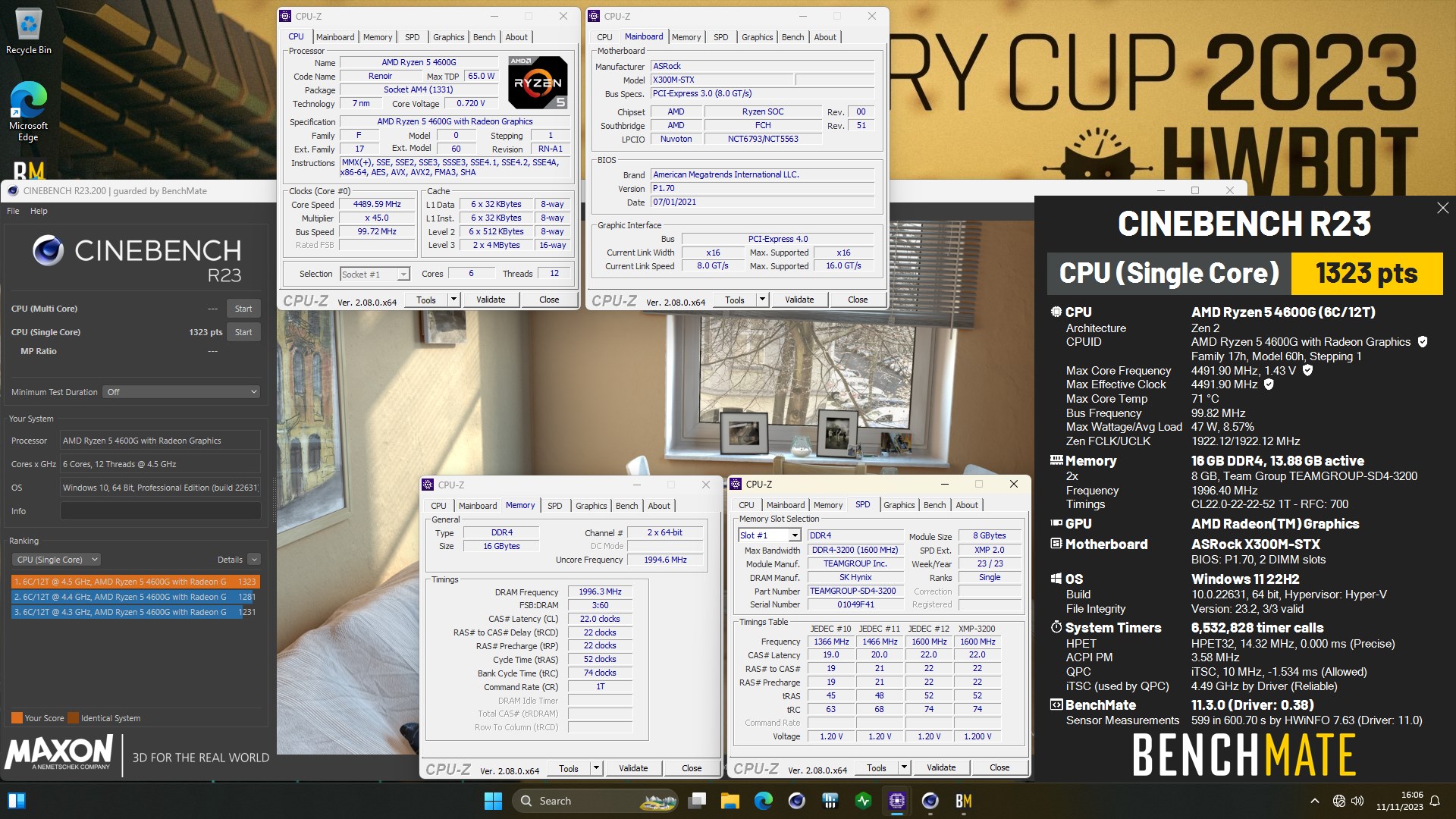
Task: Click Validate in the Memory window
Action: point(633,768)
